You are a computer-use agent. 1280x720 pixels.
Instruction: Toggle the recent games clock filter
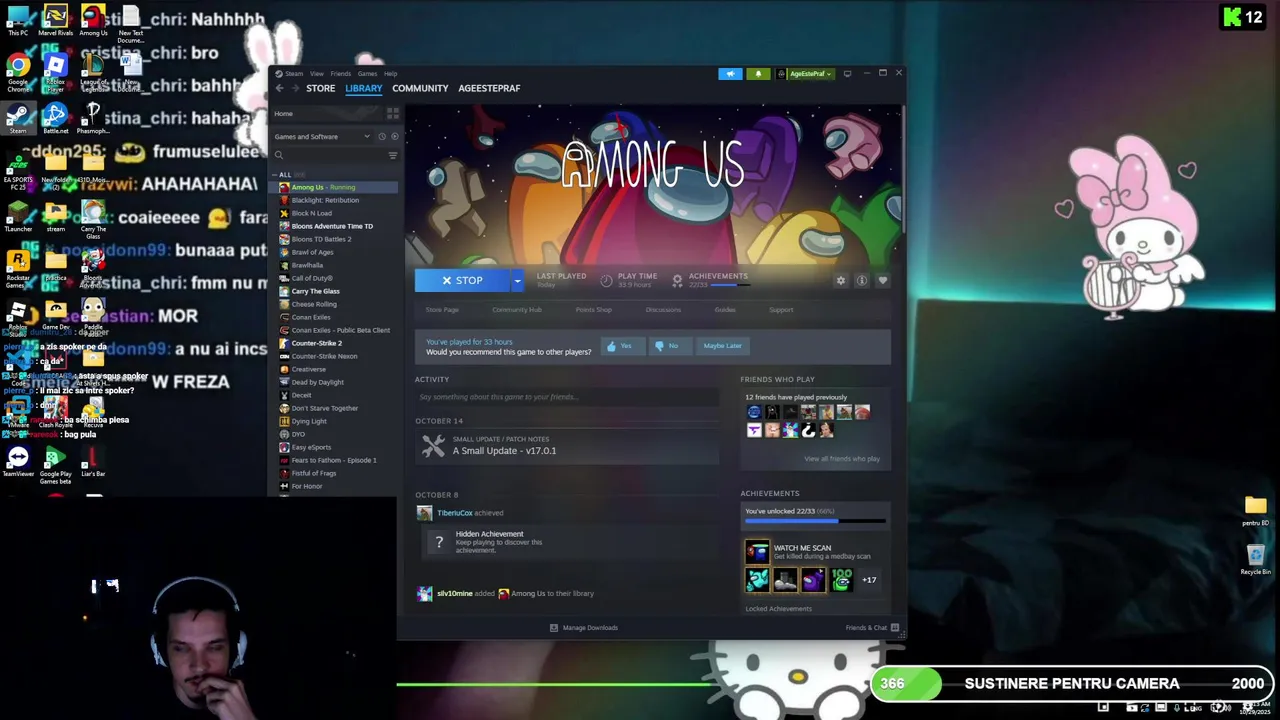coord(381,136)
